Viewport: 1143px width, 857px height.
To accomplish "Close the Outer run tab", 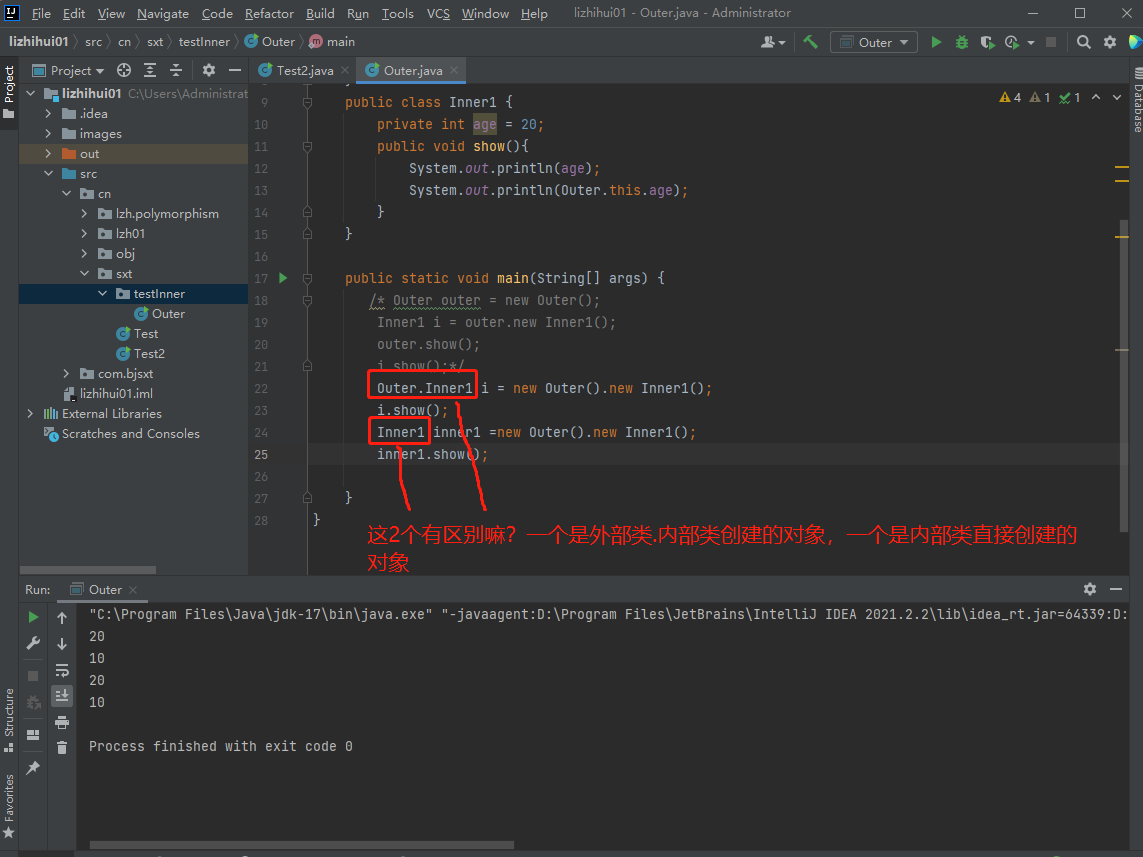I will [133, 590].
